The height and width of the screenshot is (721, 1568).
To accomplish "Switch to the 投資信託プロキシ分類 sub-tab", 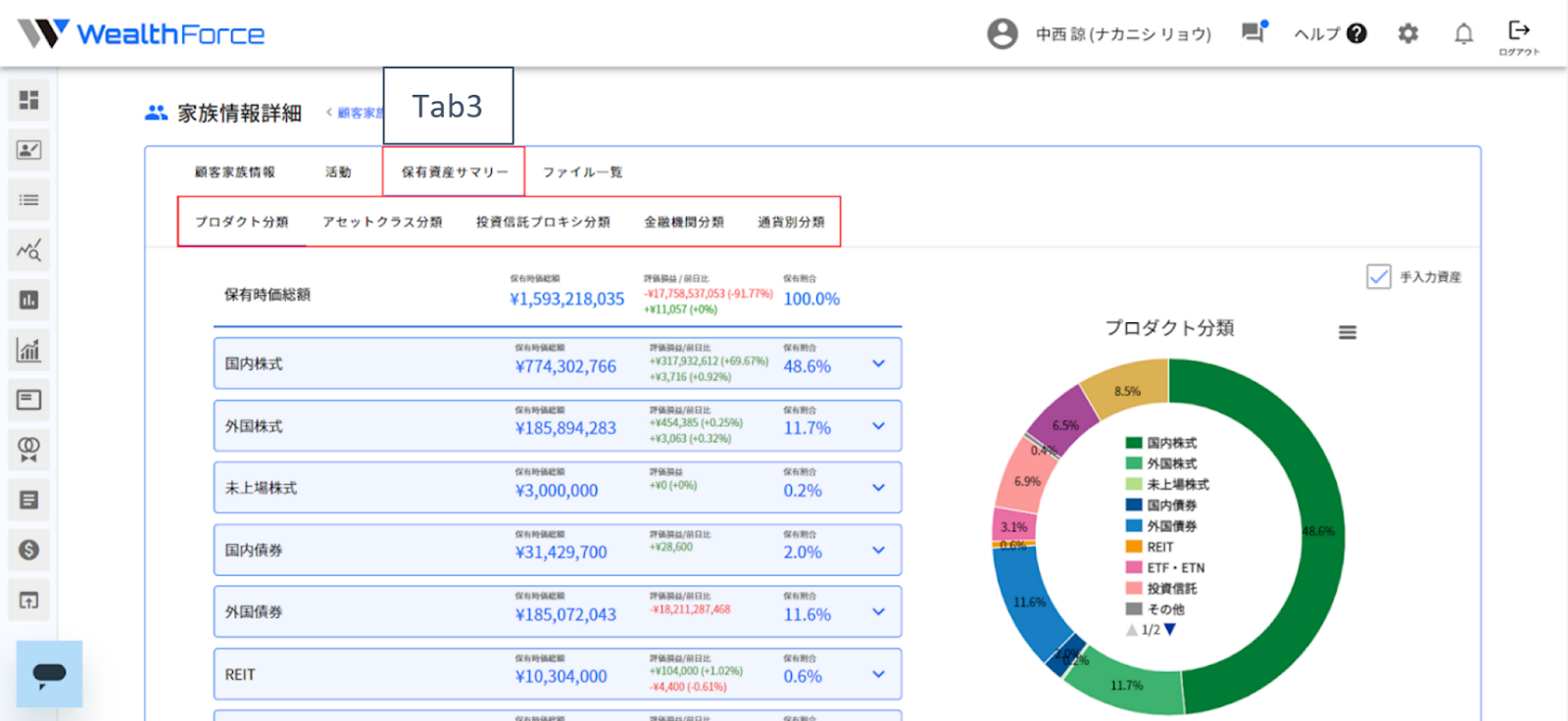I will [543, 222].
